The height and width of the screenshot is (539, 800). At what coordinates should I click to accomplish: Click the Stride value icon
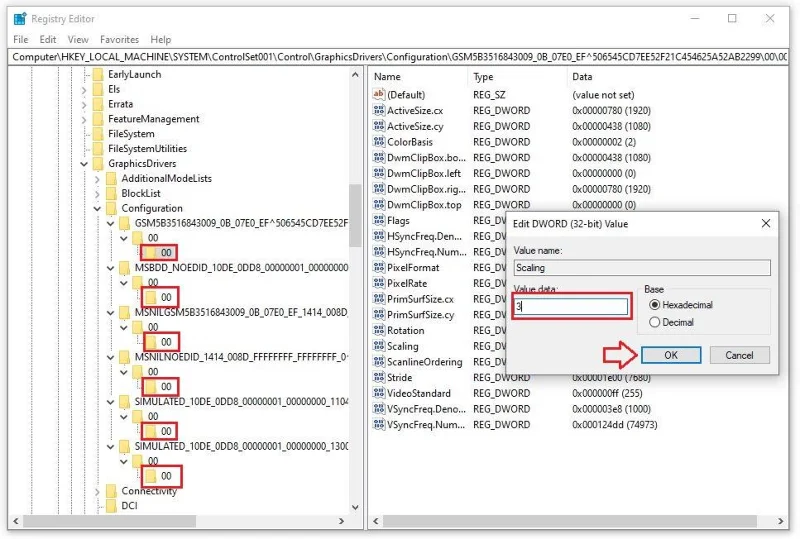coord(378,378)
